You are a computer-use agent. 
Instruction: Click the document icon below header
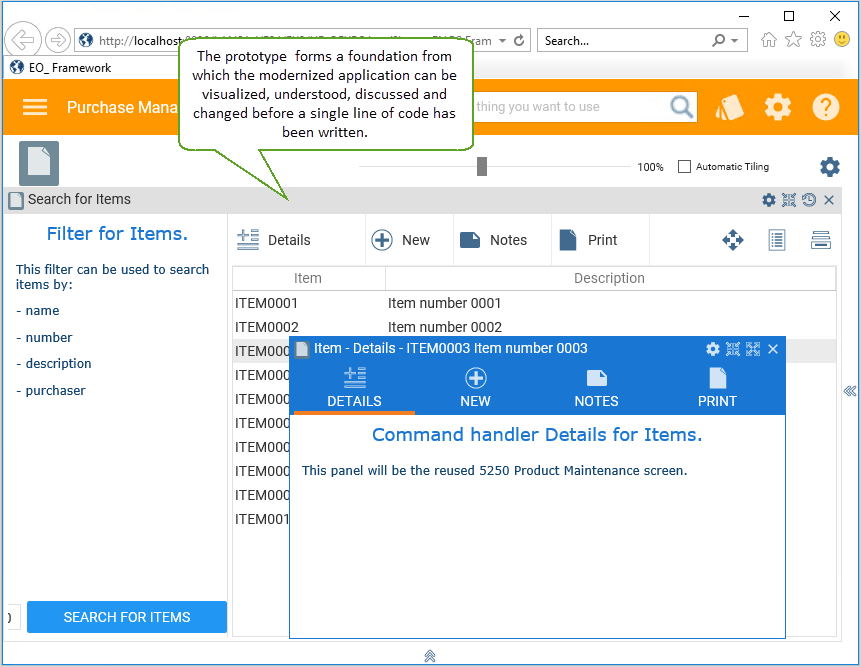[39, 163]
